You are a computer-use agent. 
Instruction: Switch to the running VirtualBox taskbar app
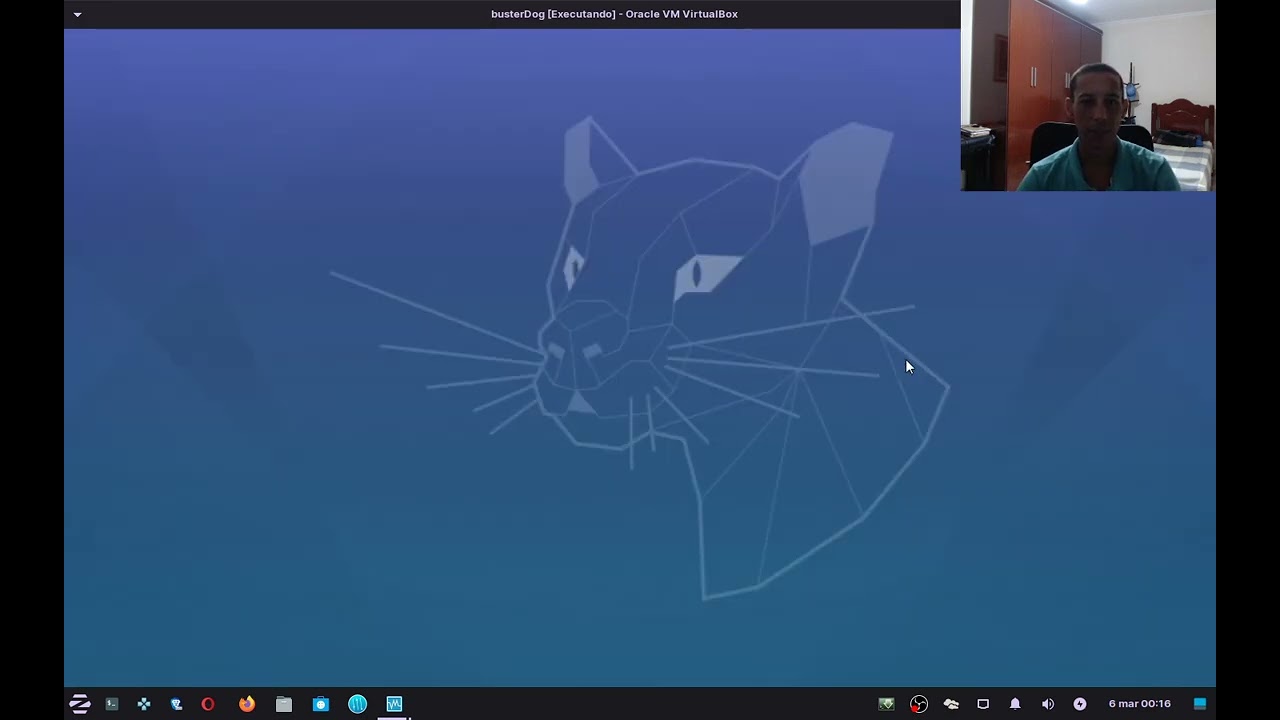(394, 704)
